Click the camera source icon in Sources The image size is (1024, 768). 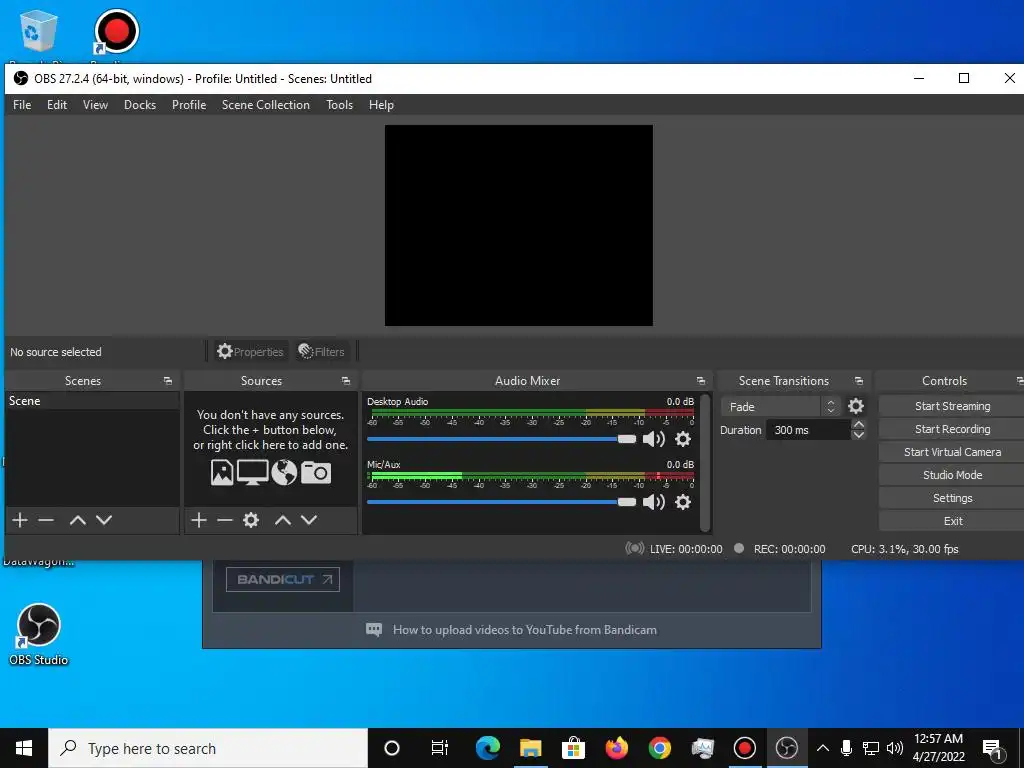tap(315, 472)
